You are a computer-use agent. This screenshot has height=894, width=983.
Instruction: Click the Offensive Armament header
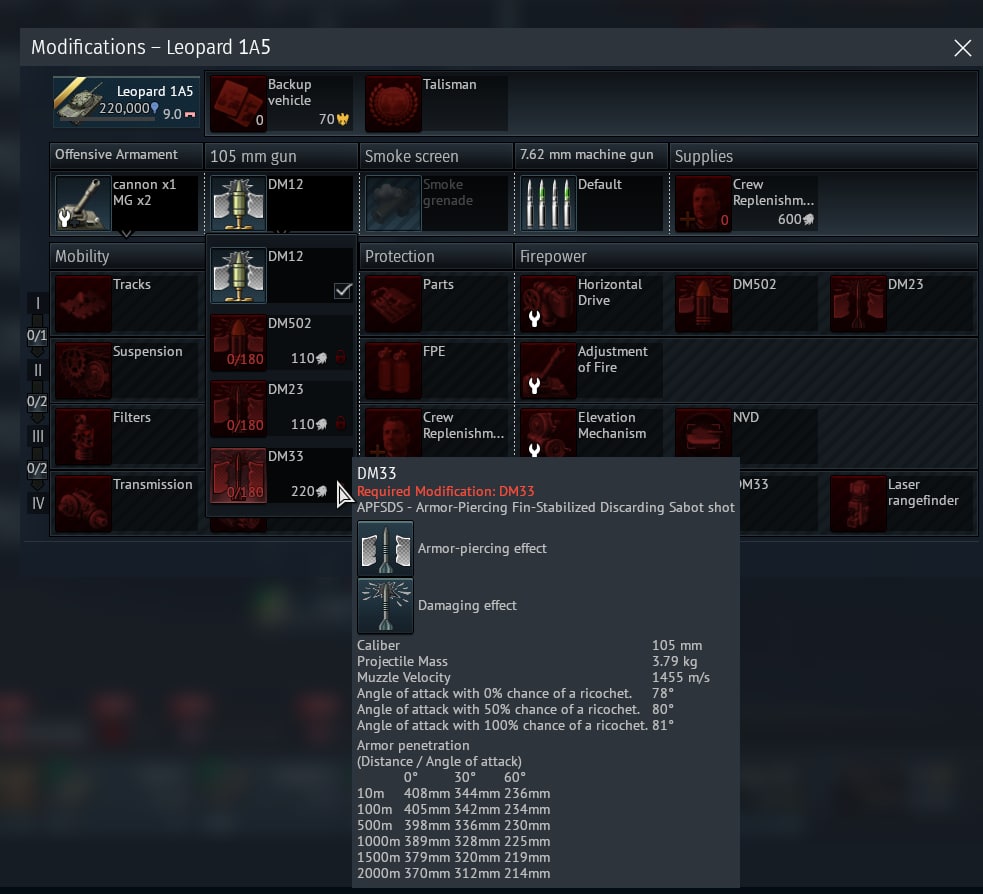(126, 155)
